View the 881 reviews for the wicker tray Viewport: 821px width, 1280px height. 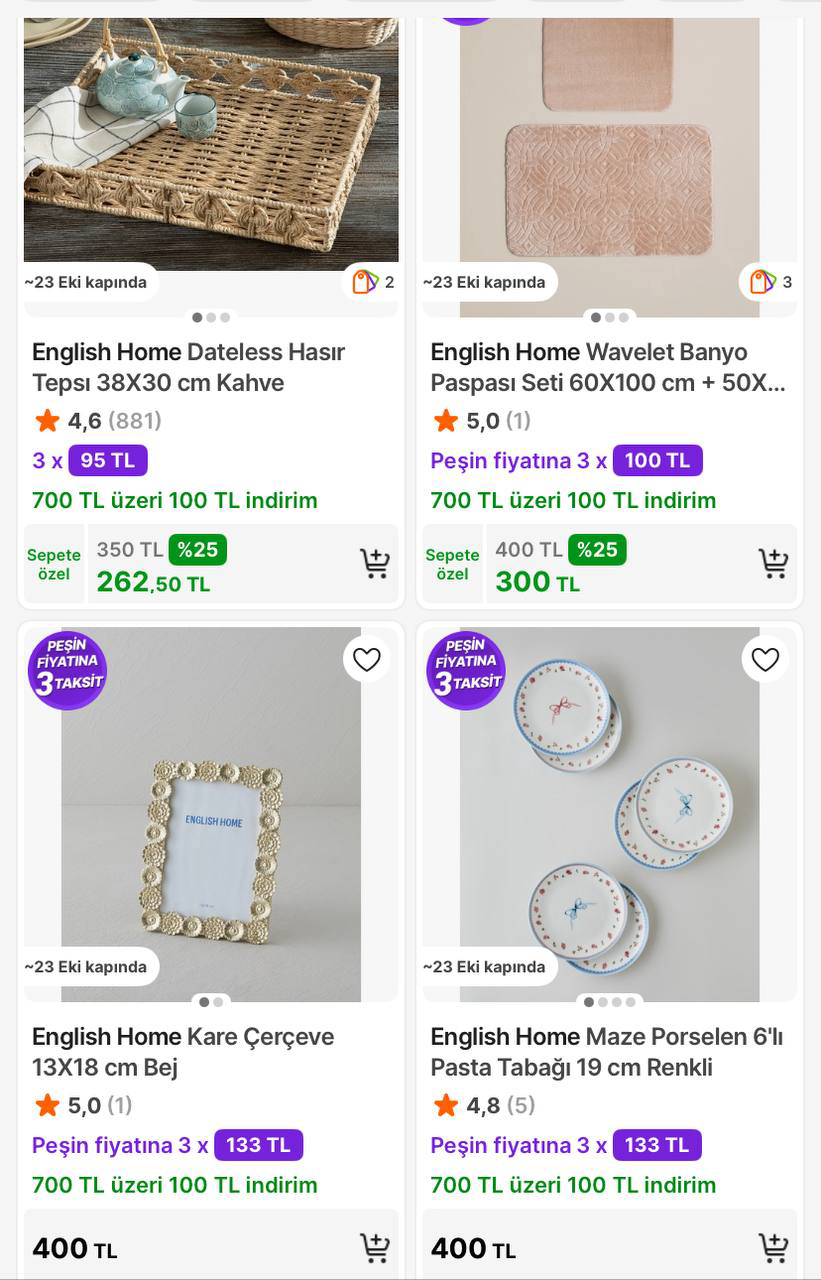[x=134, y=421]
